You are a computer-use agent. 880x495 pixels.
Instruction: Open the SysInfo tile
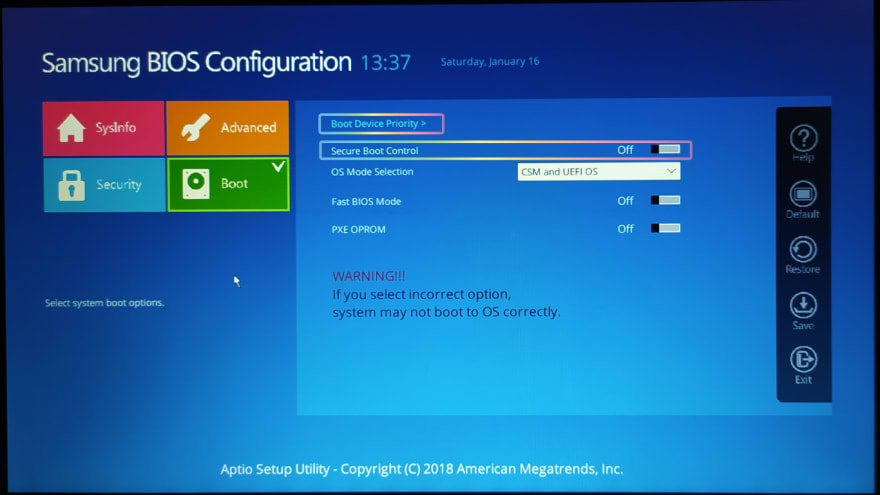104,128
